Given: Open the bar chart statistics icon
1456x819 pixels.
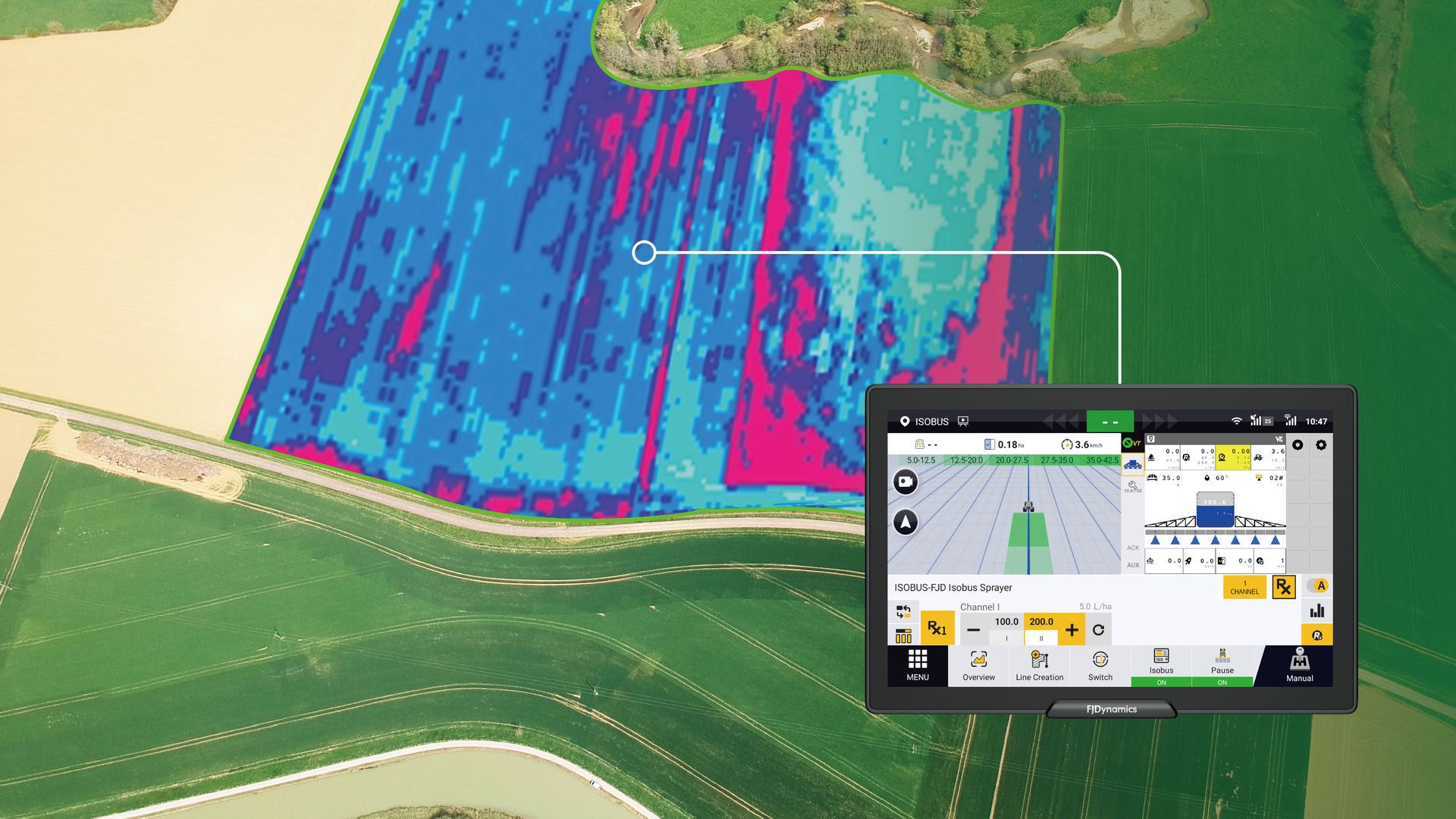Looking at the screenshot, I should click(x=1317, y=610).
